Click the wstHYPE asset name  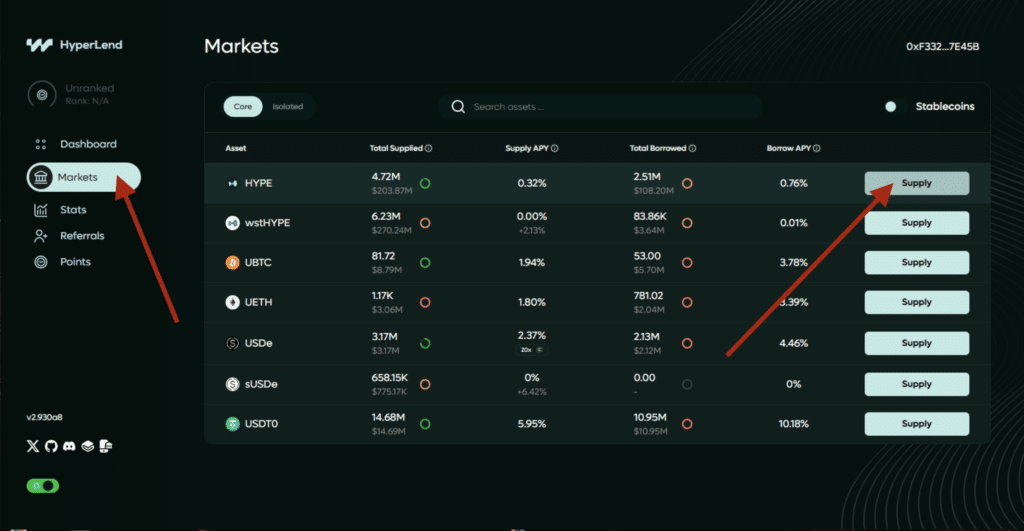point(267,223)
